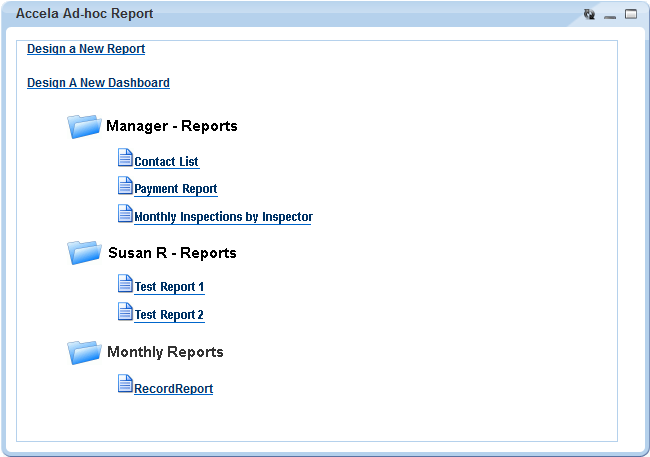Maximize the Accela Ad-hoc Report panel
This screenshot has width=650, height=457.
click(631, 15)
